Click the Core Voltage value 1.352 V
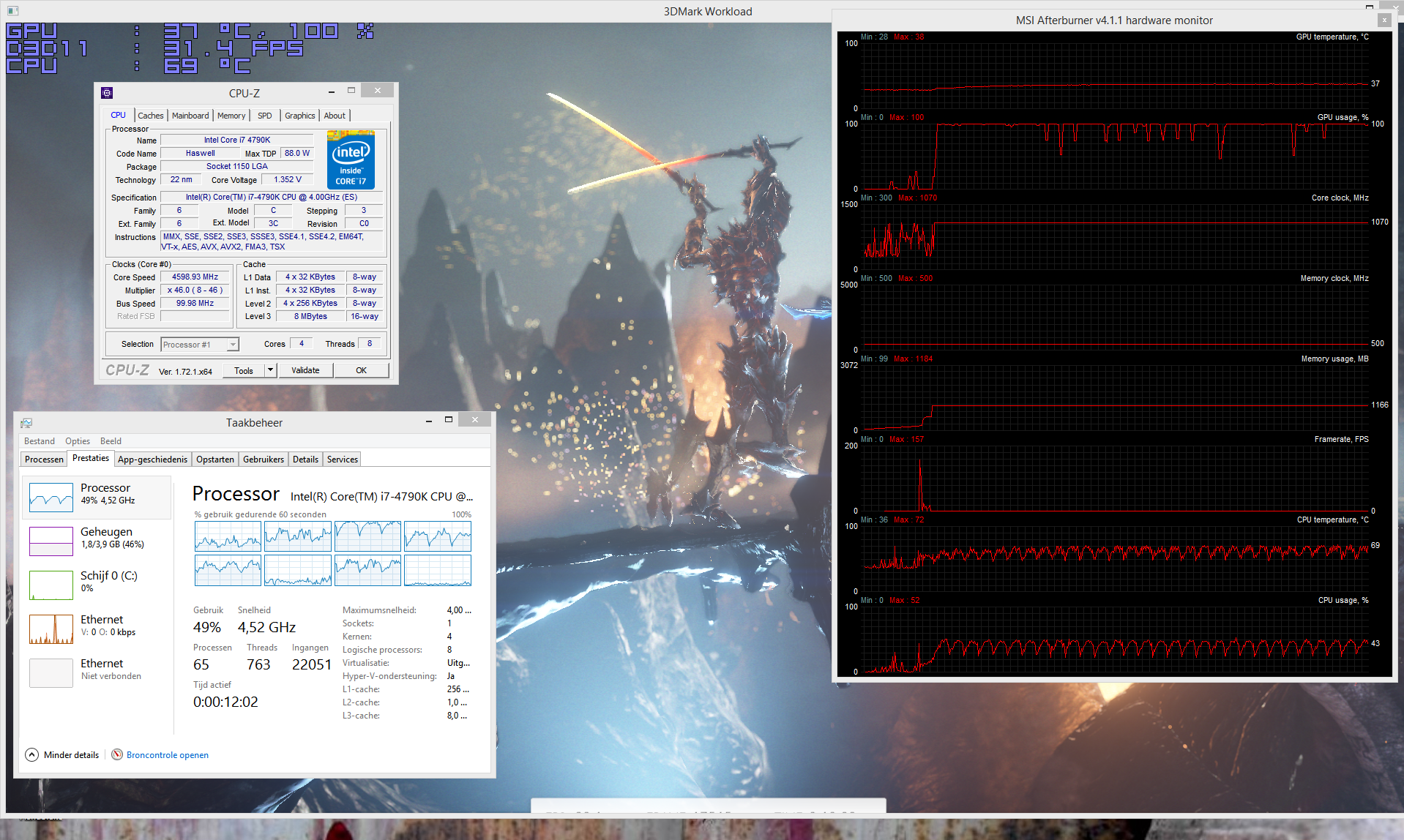 click(287, 180)
